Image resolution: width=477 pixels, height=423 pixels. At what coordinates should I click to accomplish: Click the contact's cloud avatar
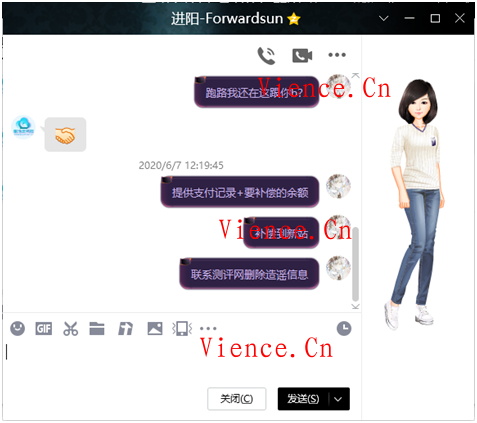click(23, 127)
